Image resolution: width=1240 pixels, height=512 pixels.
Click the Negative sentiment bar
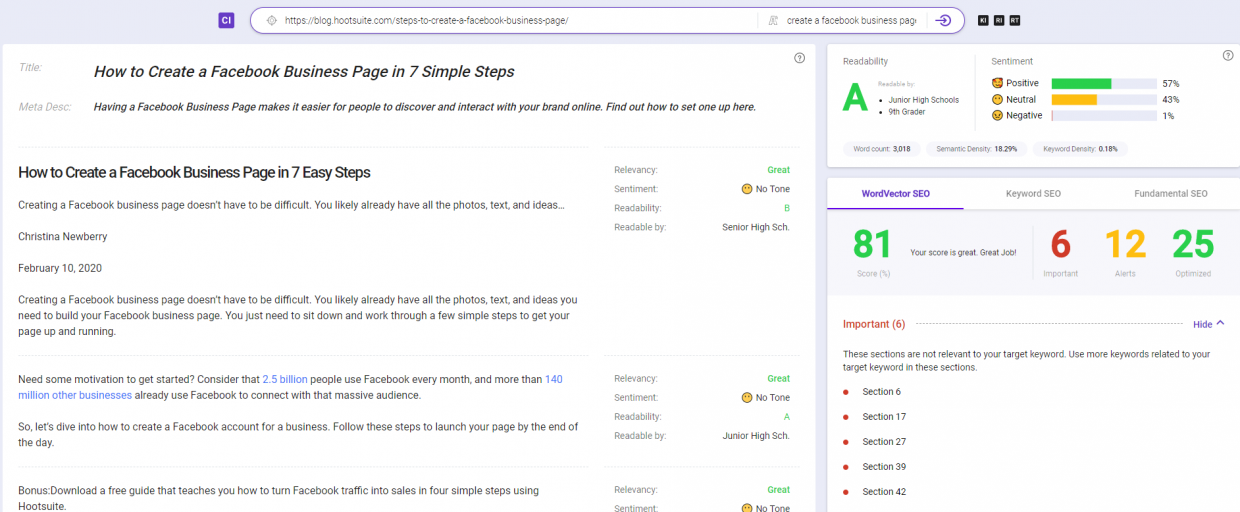coord(1104,116)
